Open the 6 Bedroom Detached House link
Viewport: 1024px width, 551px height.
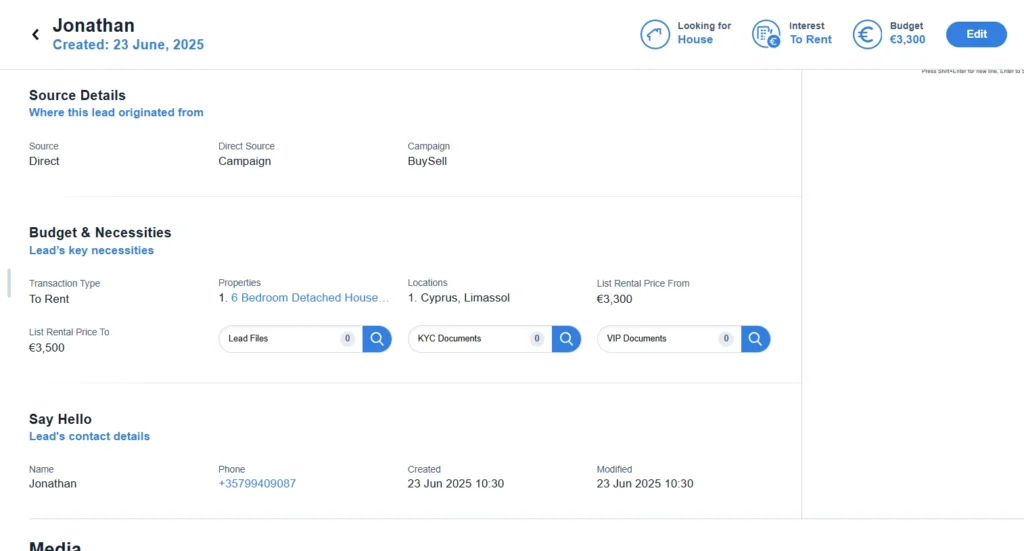point(310,298)
